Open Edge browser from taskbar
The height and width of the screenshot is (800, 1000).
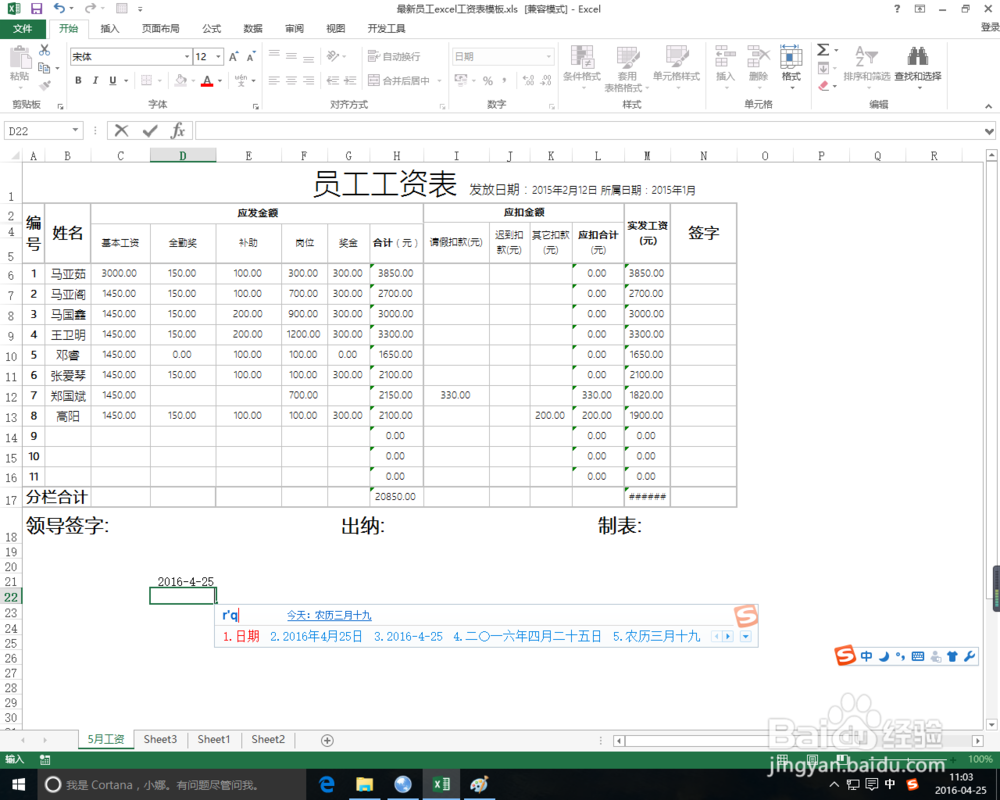pyautogui.click(x=327, y=784)
